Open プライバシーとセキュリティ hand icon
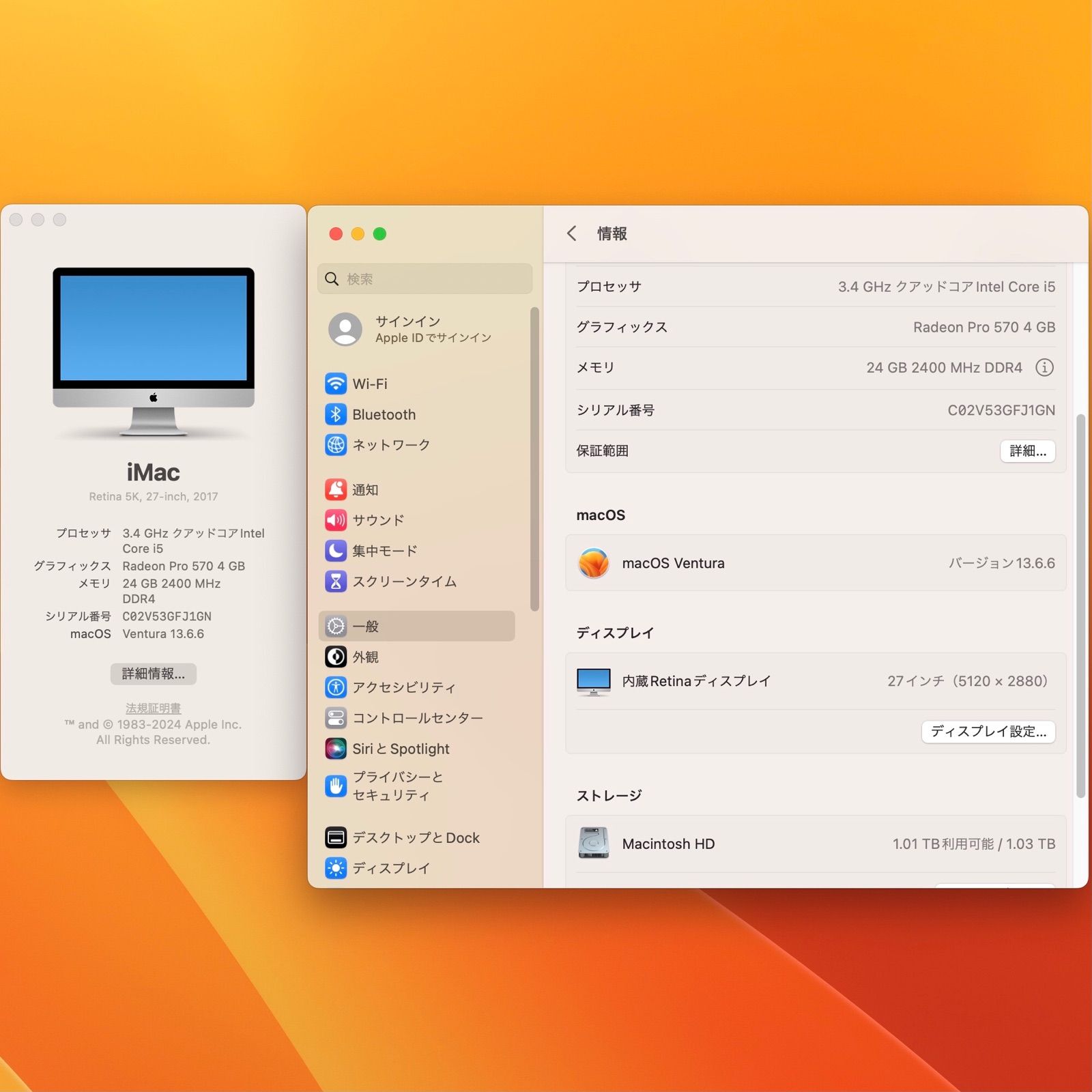Viewport: 1092px width, 1092px height. point(335,786)
